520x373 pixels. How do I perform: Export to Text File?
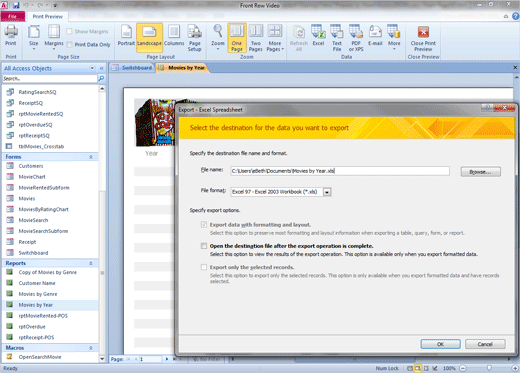337,38
